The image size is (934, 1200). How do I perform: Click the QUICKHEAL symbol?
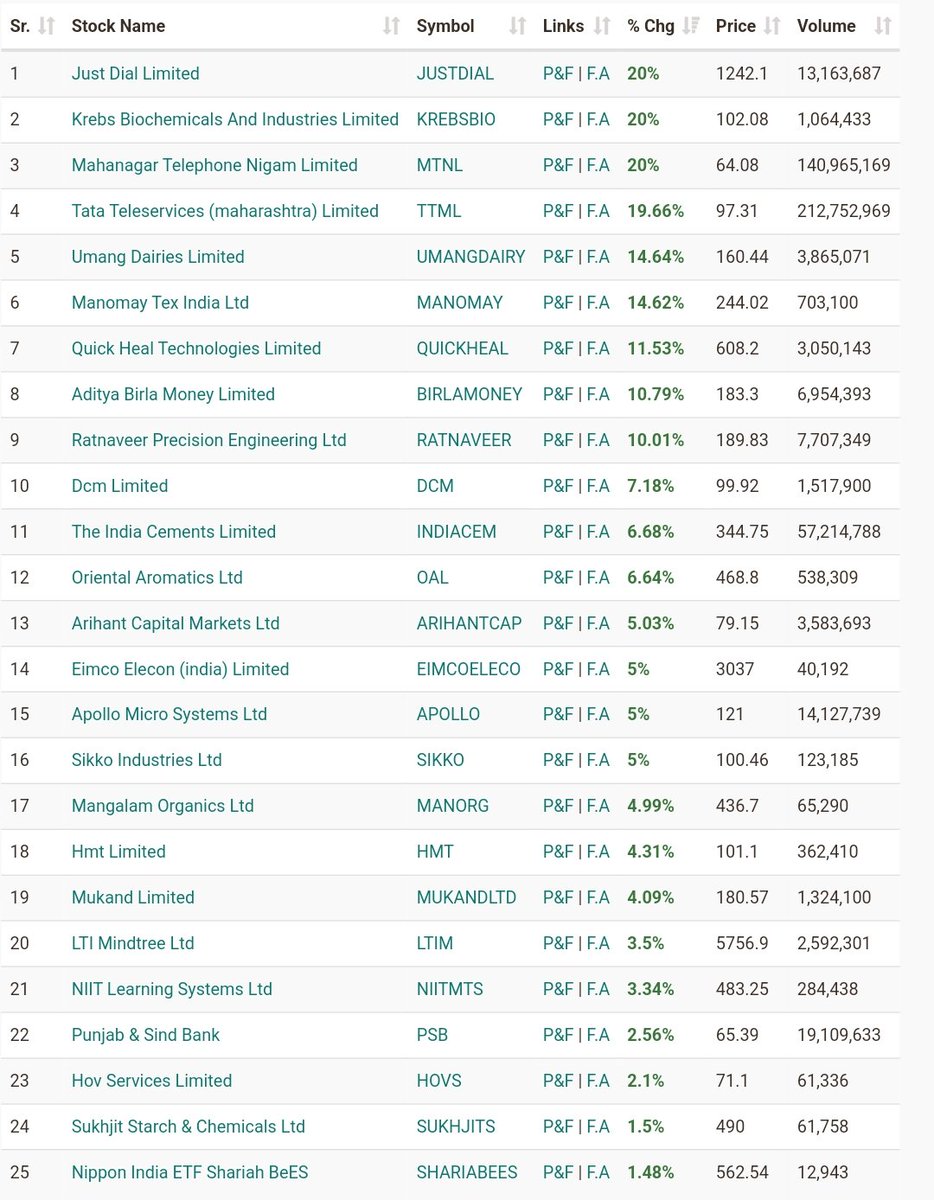(462, 348)
